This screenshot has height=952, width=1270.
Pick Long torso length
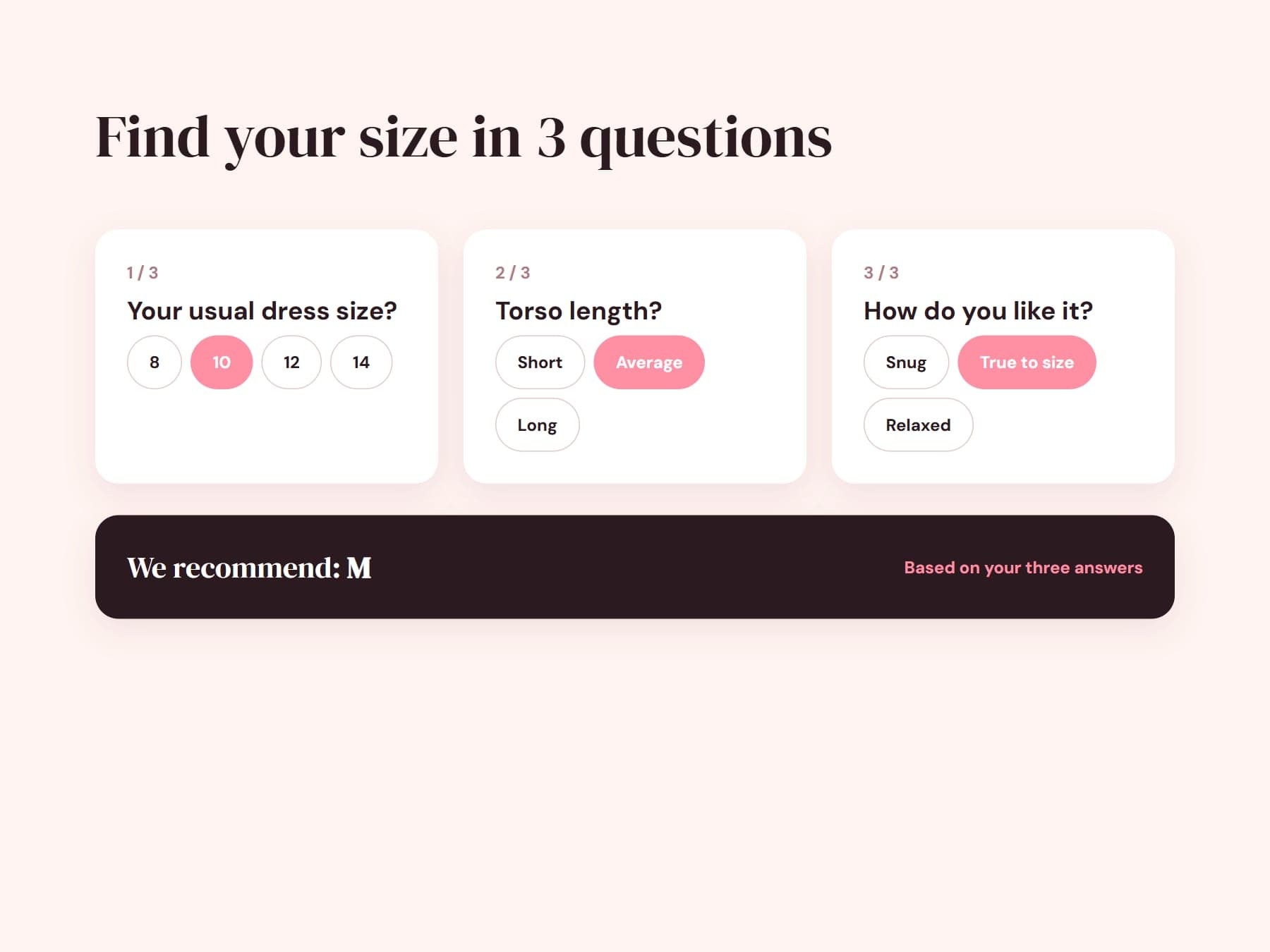click(537, 425)
